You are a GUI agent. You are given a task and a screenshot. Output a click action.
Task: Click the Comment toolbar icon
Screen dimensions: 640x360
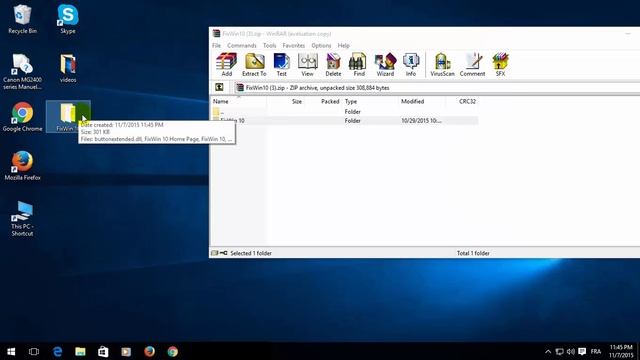[472, 65]
